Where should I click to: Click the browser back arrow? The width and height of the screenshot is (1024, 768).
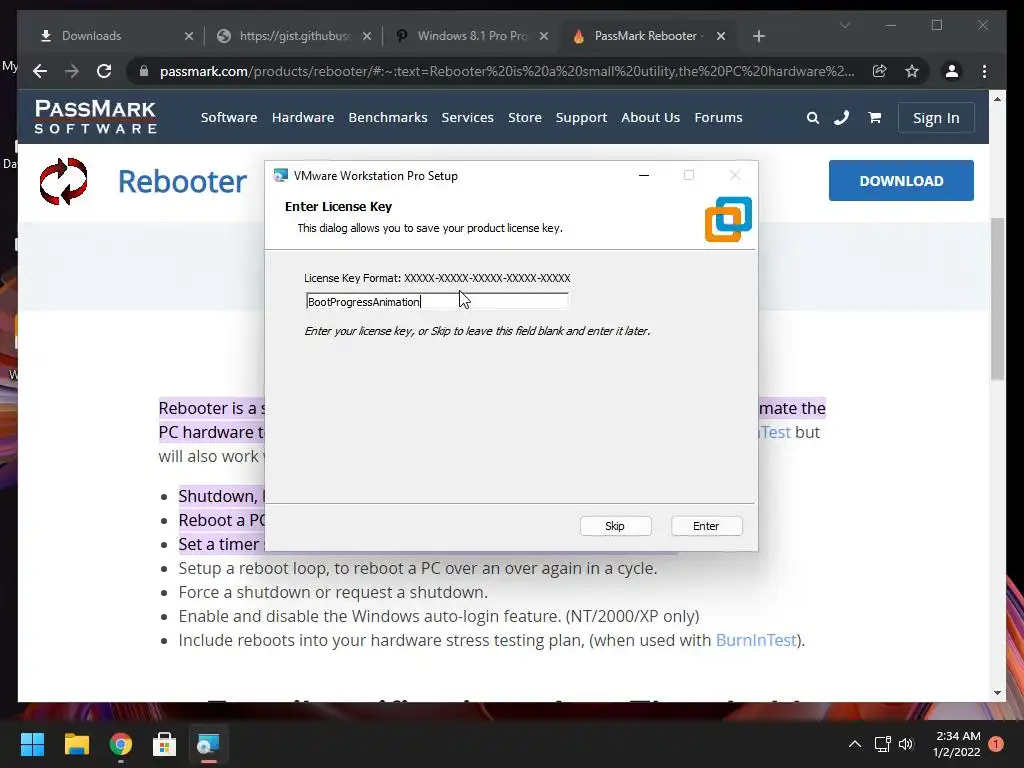click(x=40, y=71)
